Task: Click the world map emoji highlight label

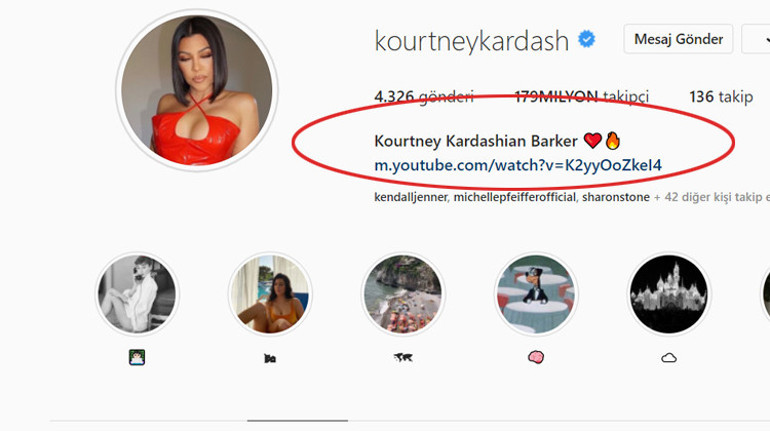Action: (x=403, y=358)
